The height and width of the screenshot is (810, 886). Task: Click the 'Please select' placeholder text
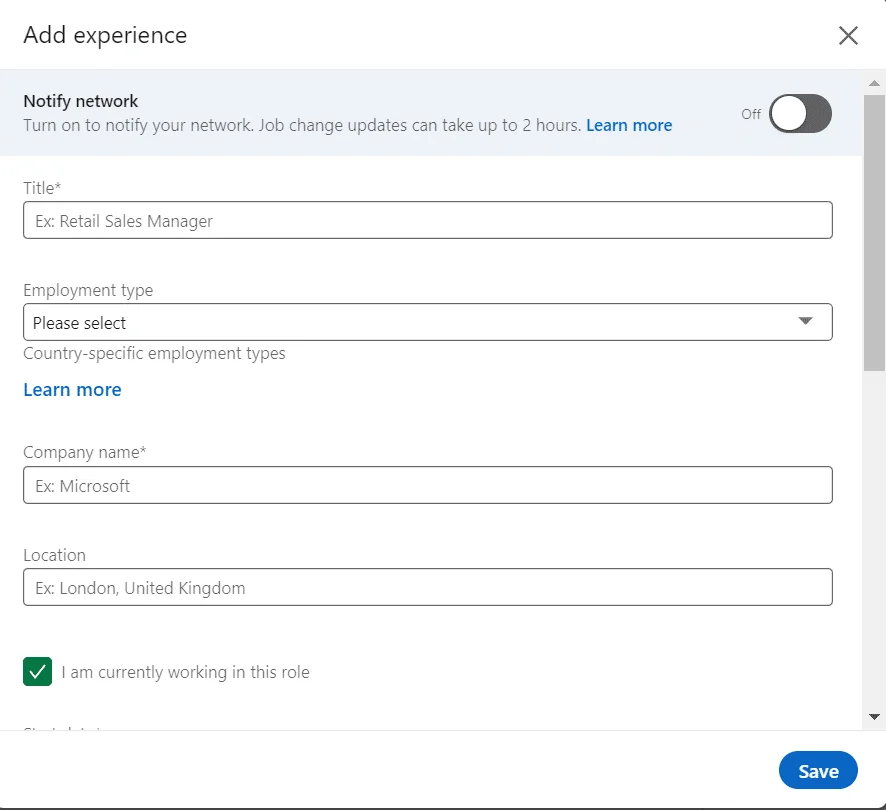coord(80,323)
